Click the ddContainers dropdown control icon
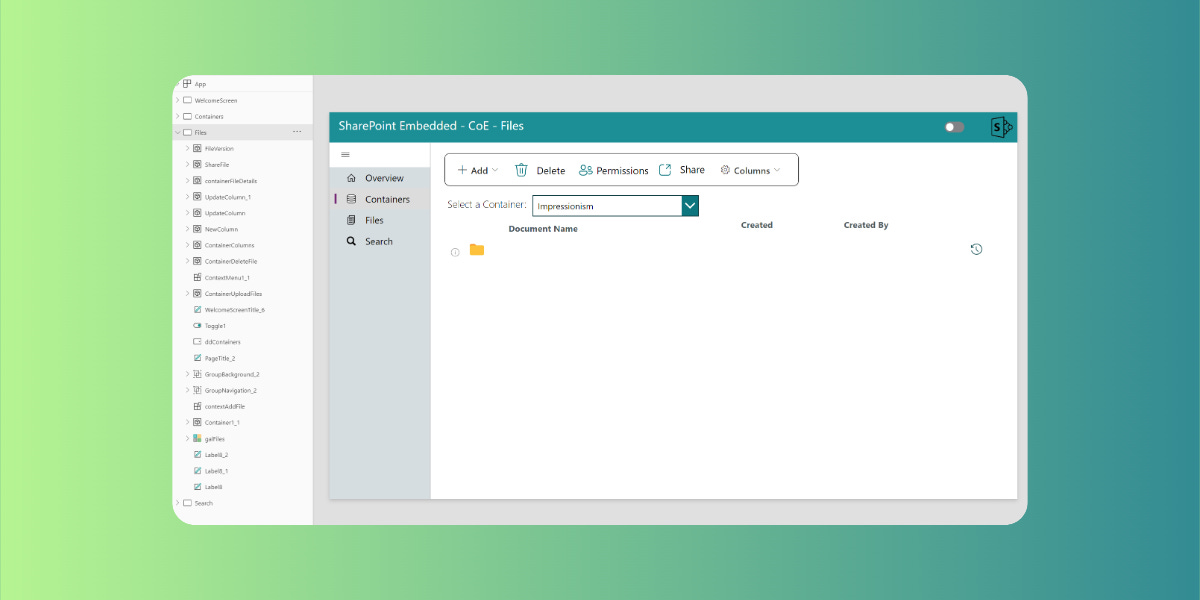1200x600 pixels. coord(197,342)
